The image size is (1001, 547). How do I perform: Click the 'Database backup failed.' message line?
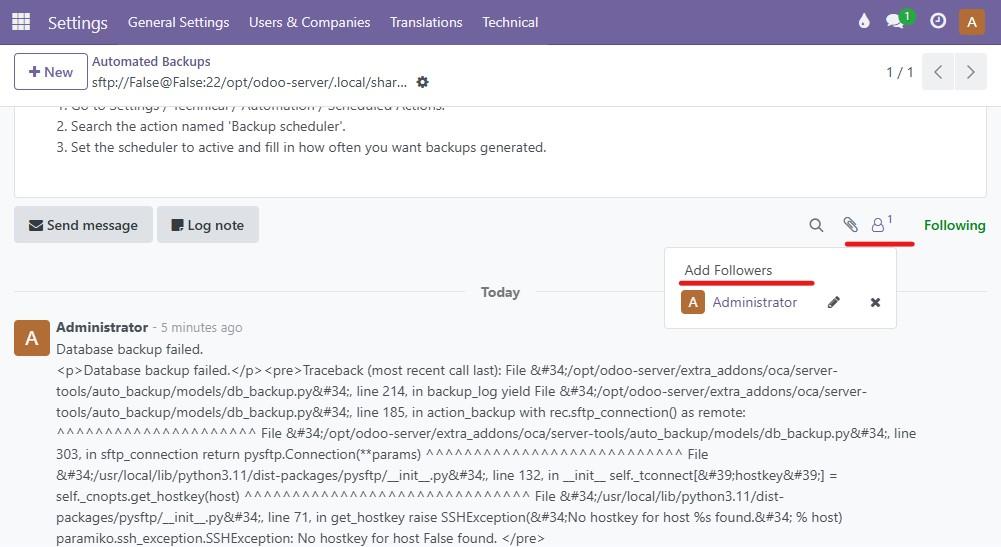tap(130, 349)
